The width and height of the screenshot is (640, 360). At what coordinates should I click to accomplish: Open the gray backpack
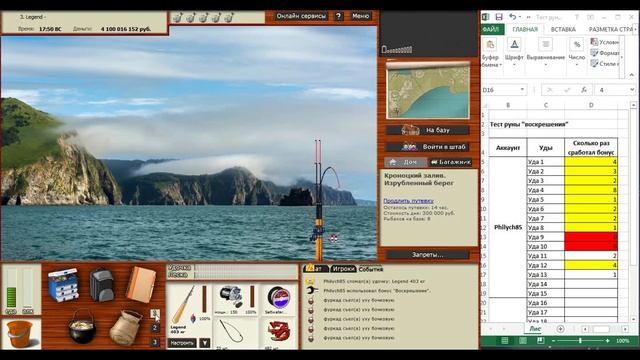click(x=101, y=284)
